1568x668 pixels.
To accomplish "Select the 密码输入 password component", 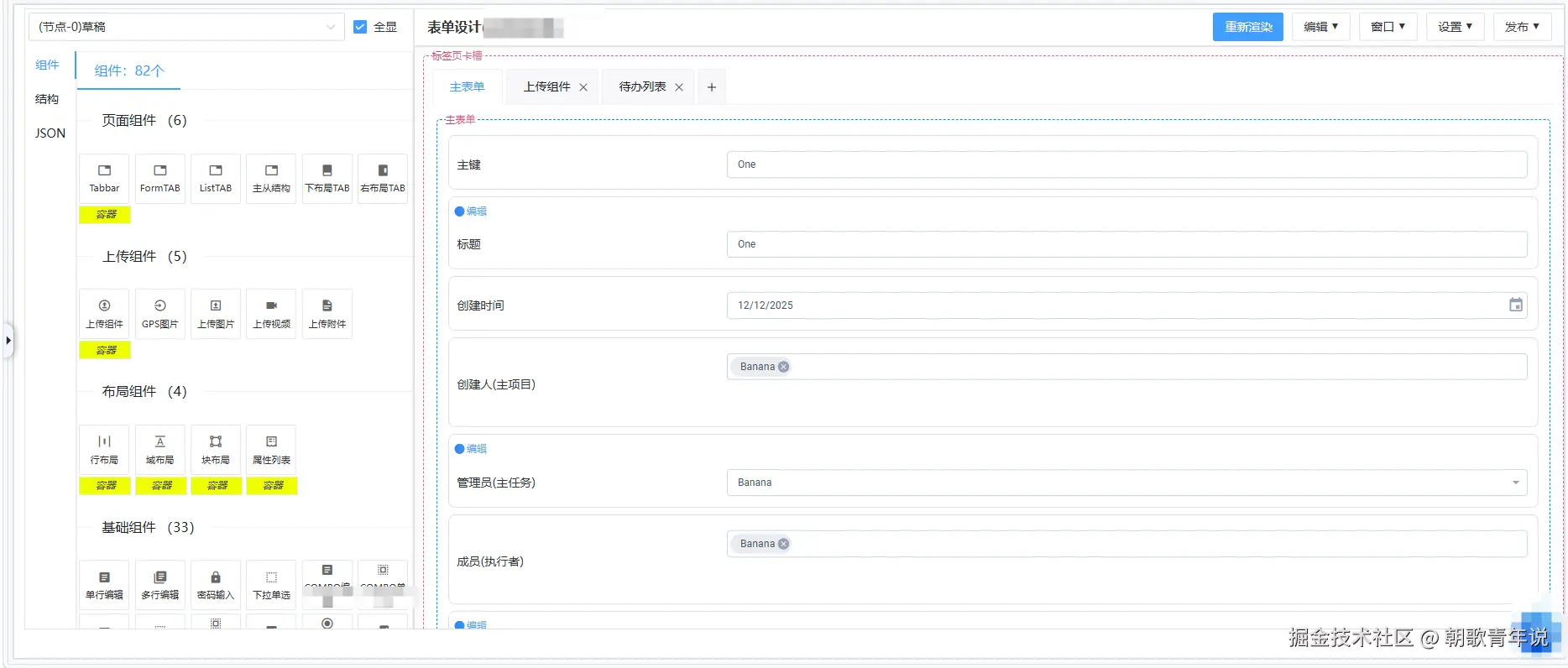I will pos(216,585).
